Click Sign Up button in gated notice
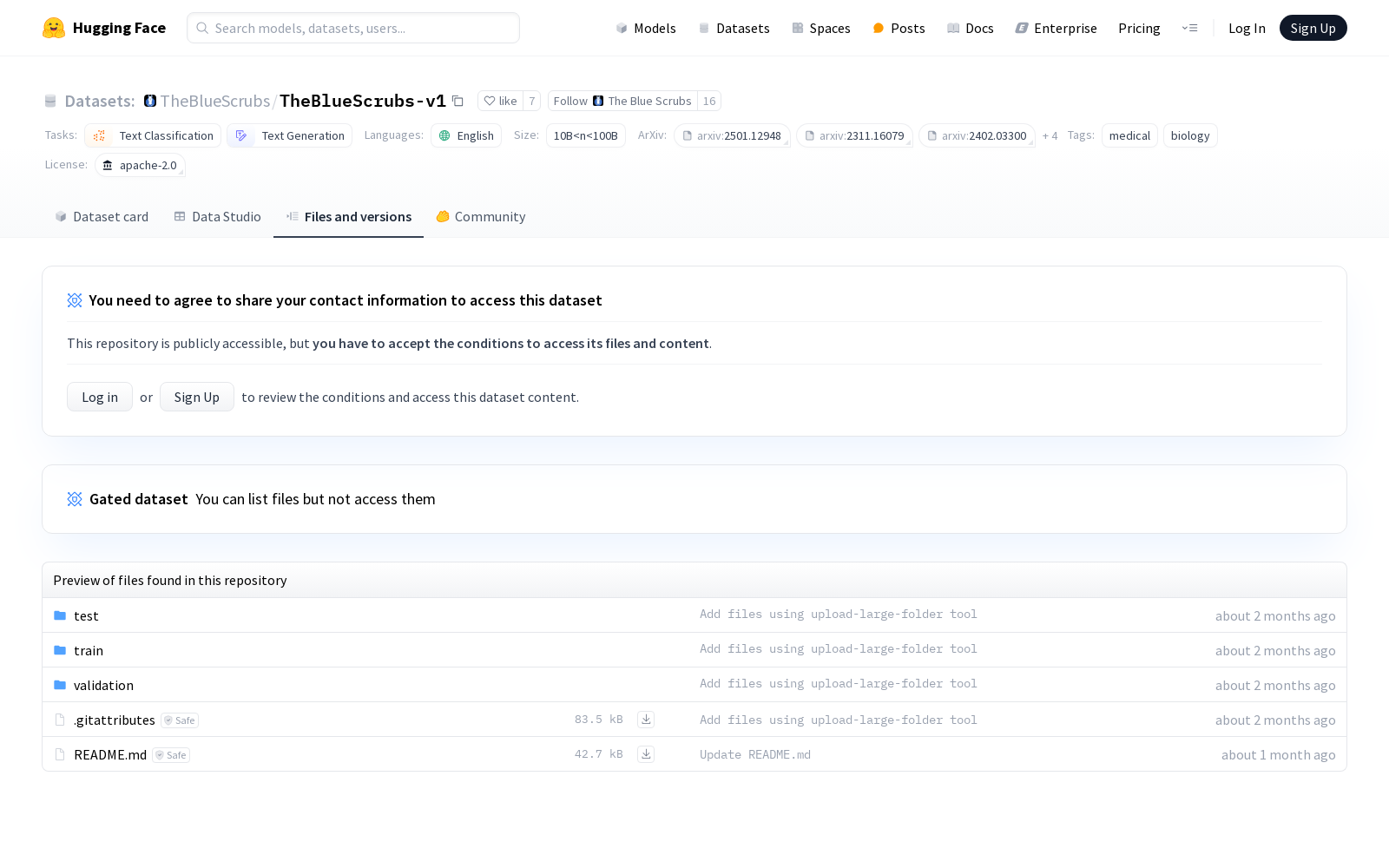Image resolution: width=1389 pixels, height=868 pixels. 197,397
